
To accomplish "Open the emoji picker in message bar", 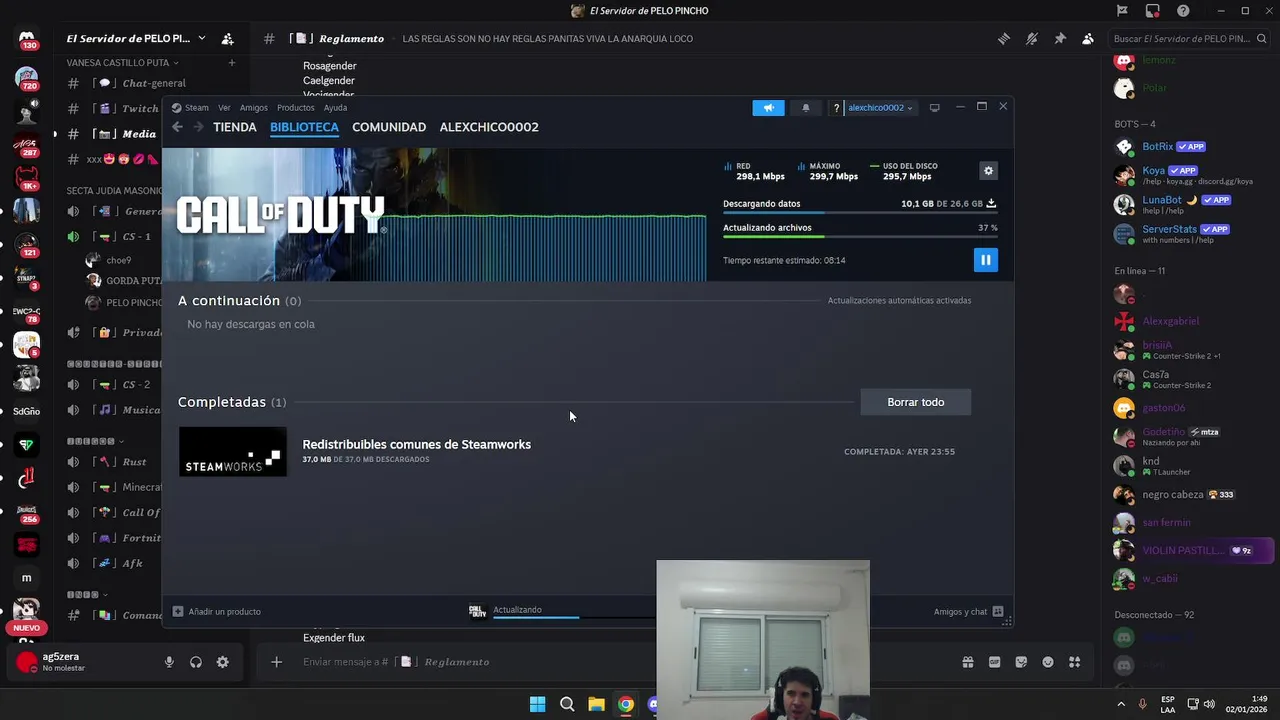I will (1048, 662).
